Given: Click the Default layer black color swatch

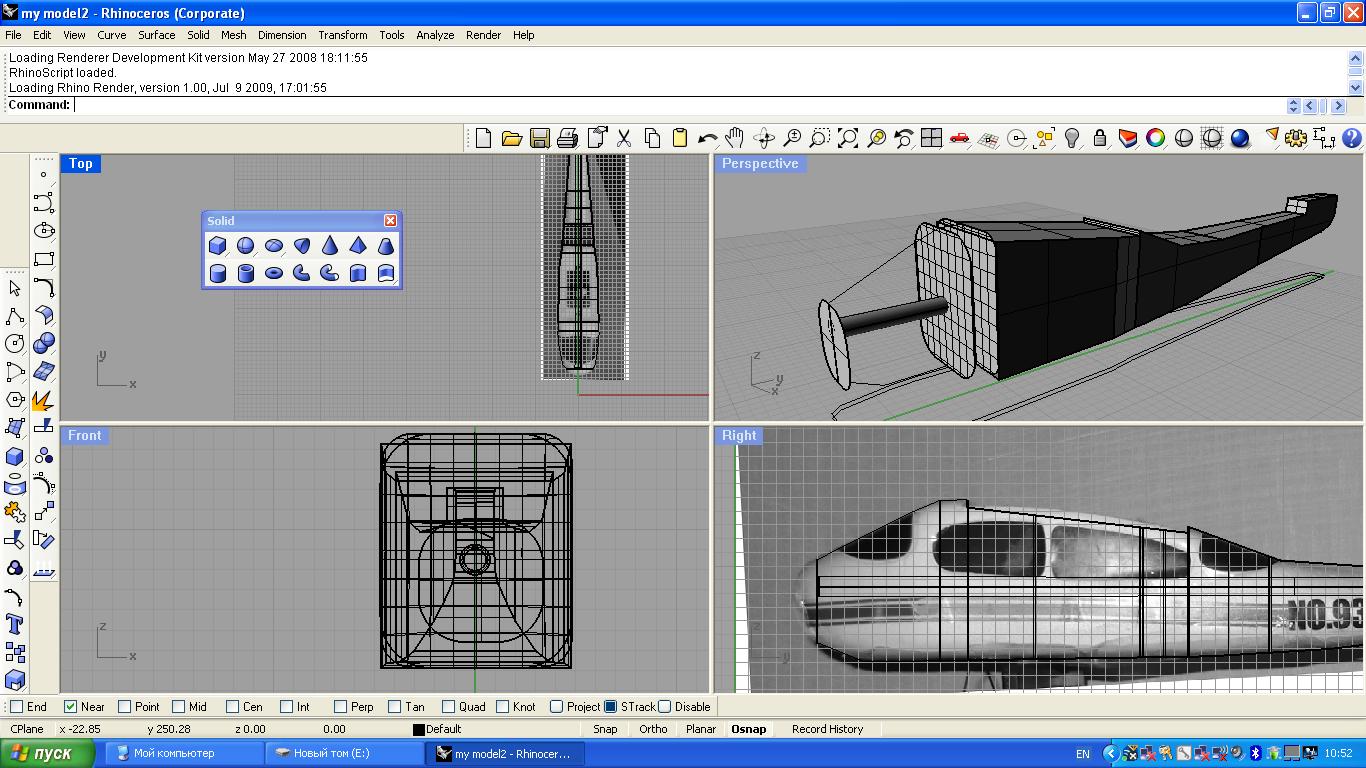Looking at the screenshot, I should 419,730.
